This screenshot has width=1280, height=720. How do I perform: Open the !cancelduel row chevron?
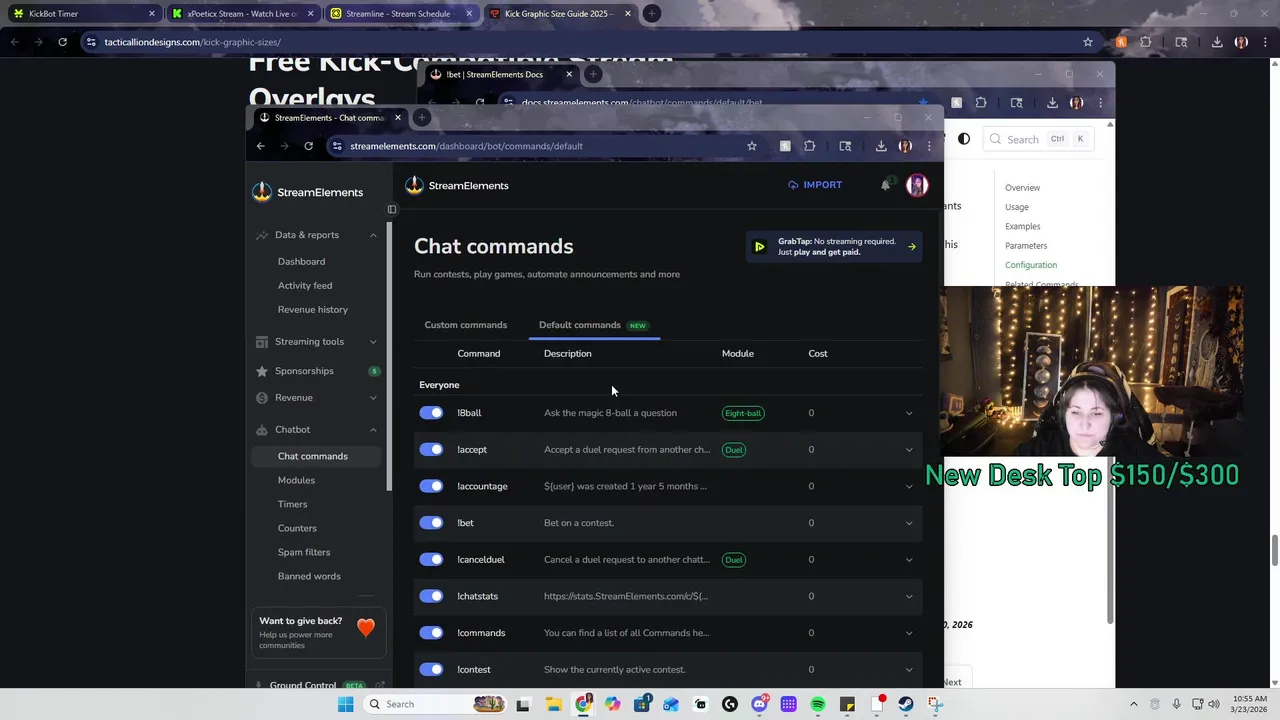click(909, 560)
